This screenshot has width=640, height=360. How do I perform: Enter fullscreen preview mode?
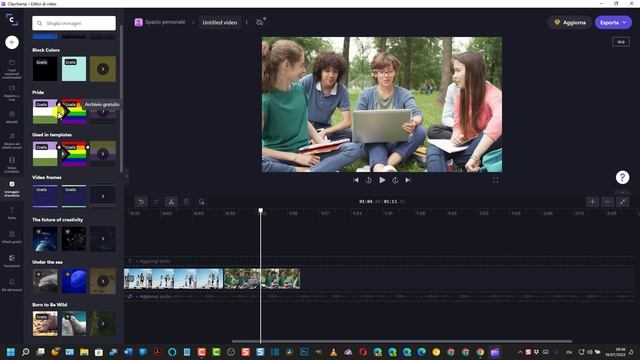point(495,180)
